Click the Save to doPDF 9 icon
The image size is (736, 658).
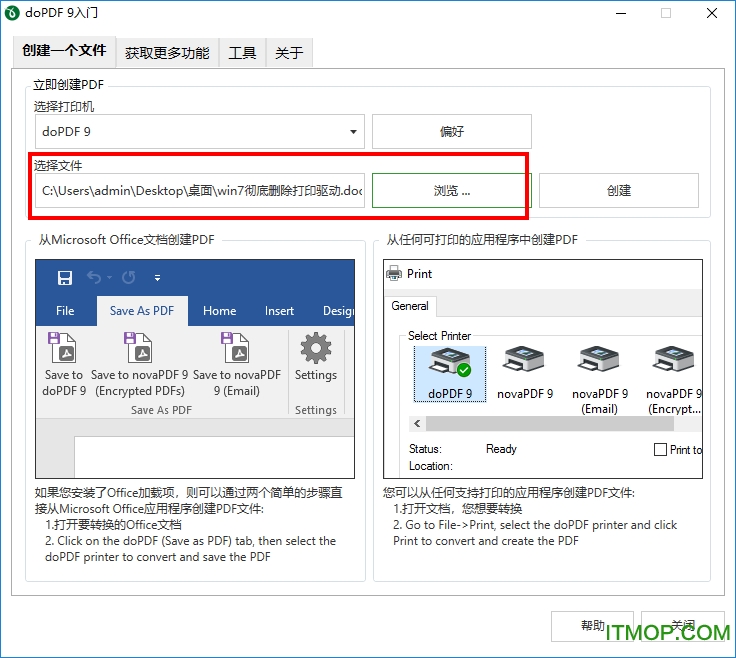63,350
